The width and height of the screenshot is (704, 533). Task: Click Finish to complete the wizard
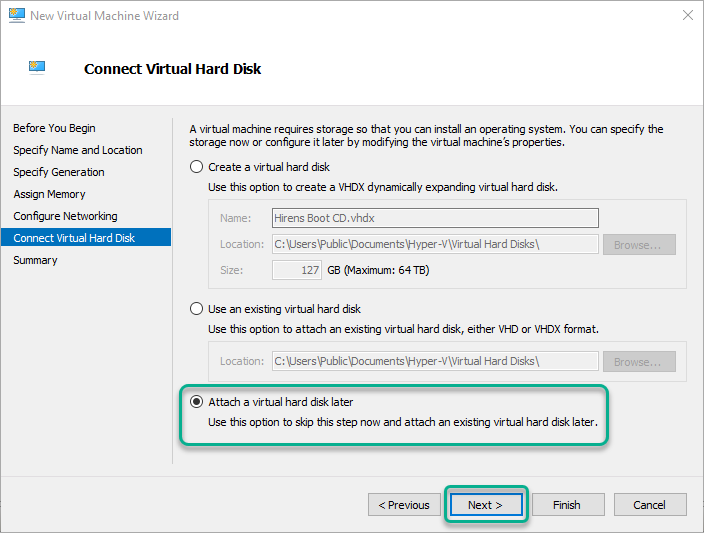click(567, 505)
